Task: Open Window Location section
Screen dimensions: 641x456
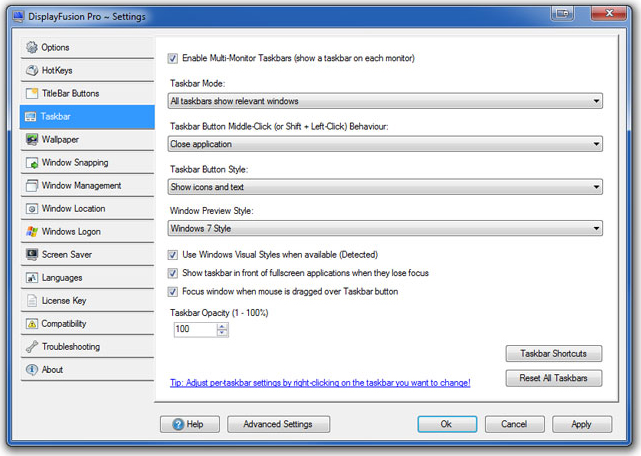Action: click(x=87, y=209)
